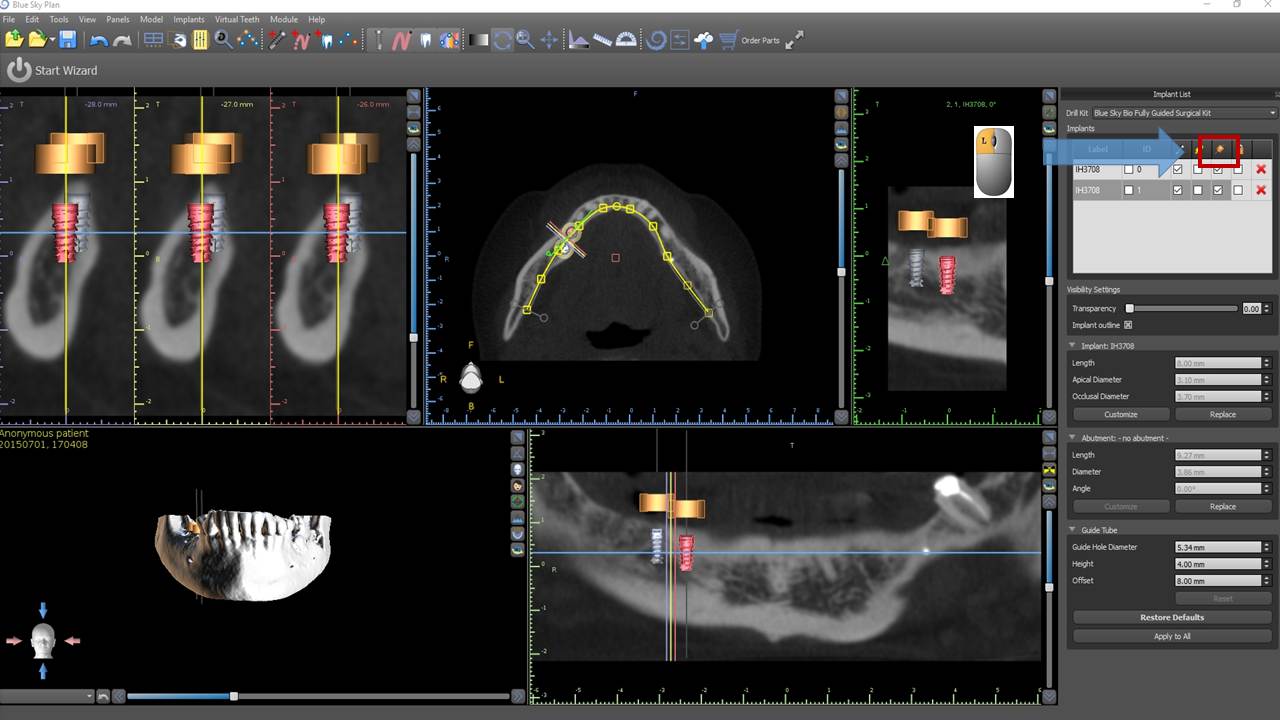The image size is (1280, 720).
Task: Click the Apply to All button
Action: (x=1172, y=636)
